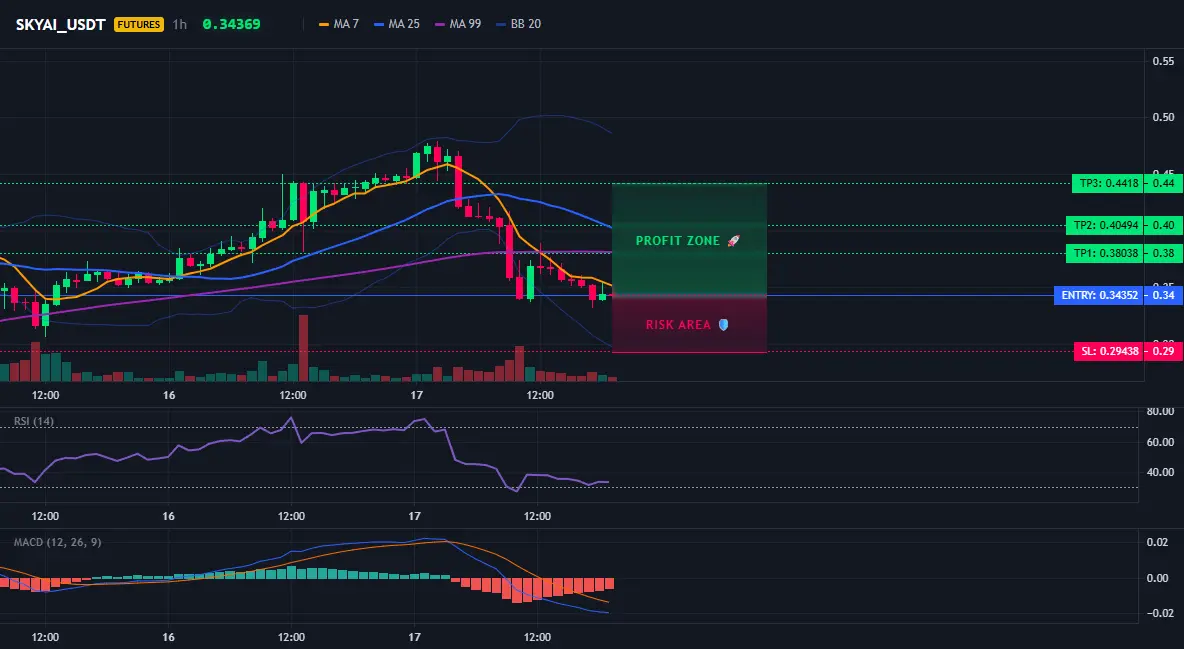1184x649 pixels.
Task: Click the PROFIT ZONE label
Action: pyautogui.click(x=677, y=241)
